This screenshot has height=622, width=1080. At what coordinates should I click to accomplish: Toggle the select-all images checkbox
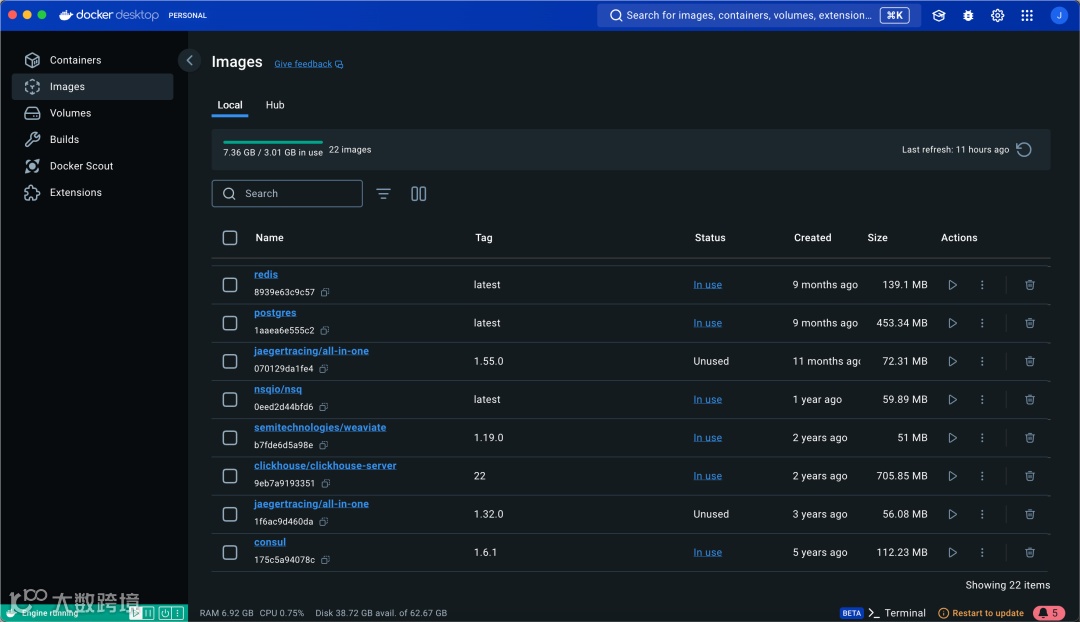[230, 238]
